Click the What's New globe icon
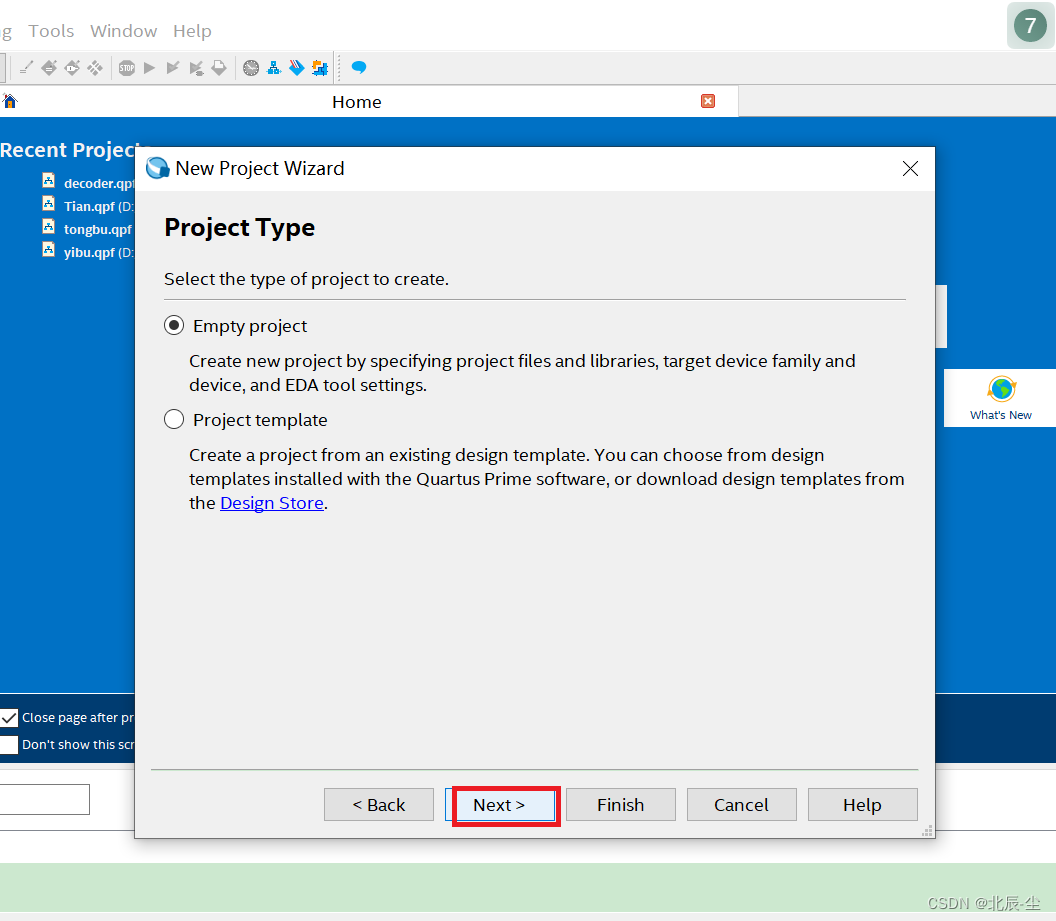The width and height of the screenshot is (1056, 921). click(1001, 390)
